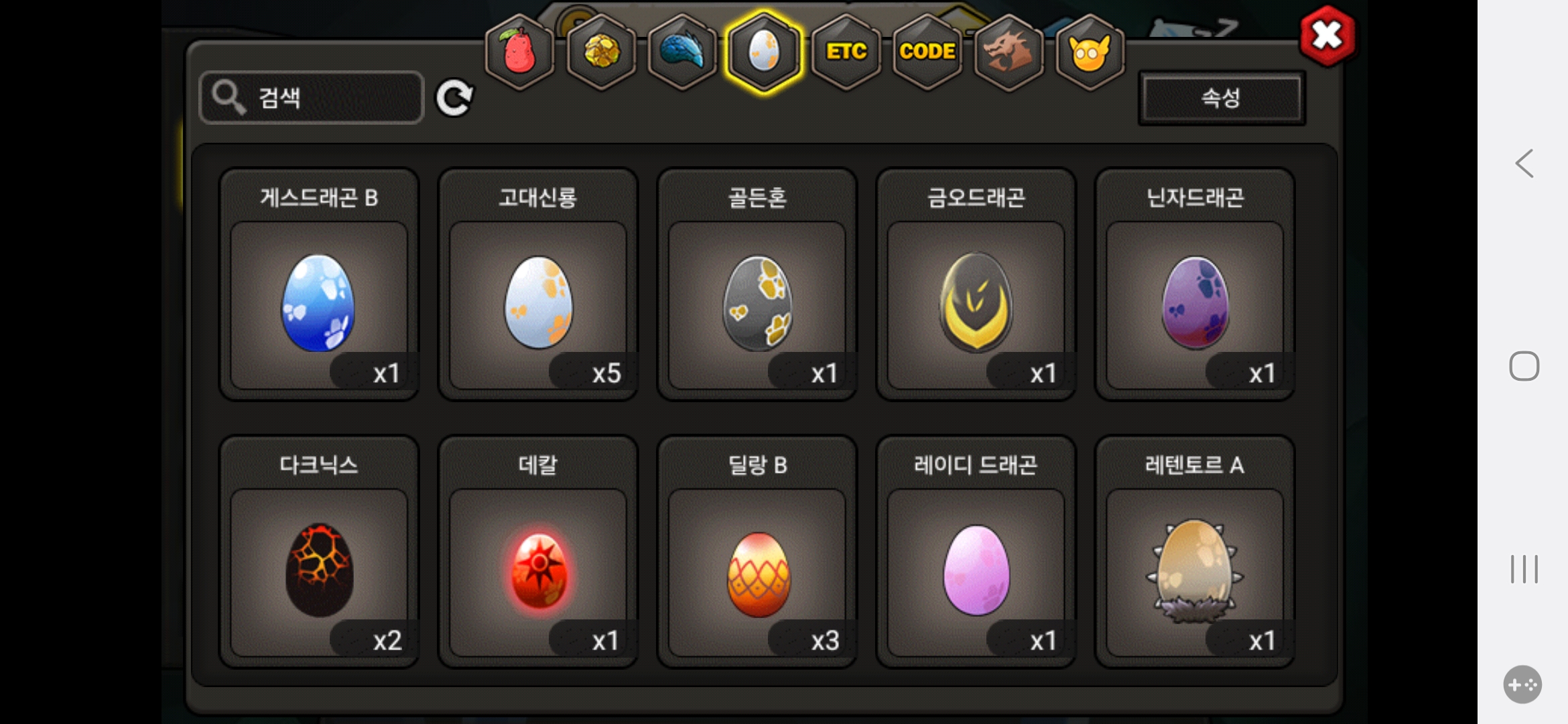Switch to the blue dragon head tab
Screen dimensions: 1568x724
pyautogui.click(x=682, y=52)
